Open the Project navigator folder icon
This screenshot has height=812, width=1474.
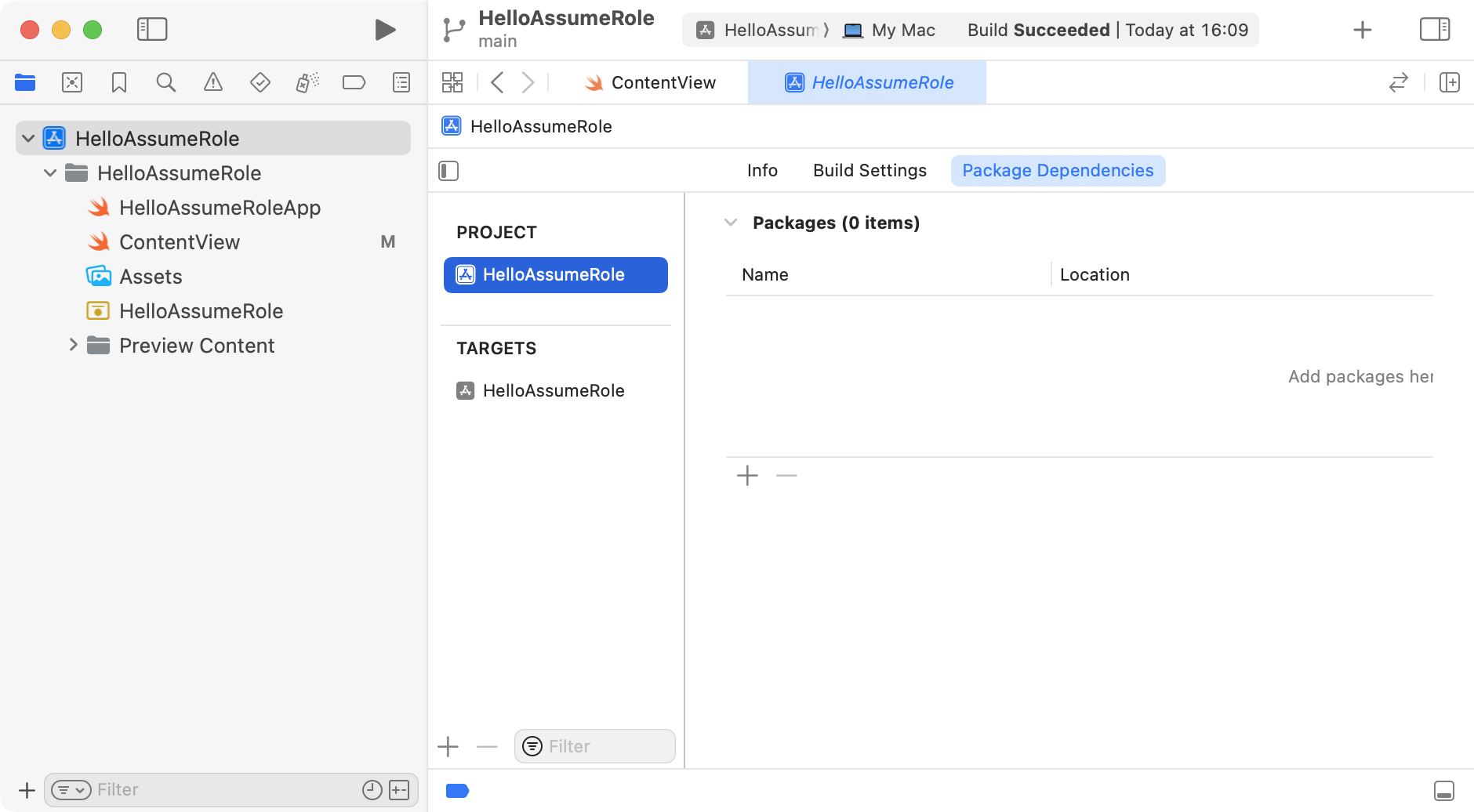[x=25, y=82]
